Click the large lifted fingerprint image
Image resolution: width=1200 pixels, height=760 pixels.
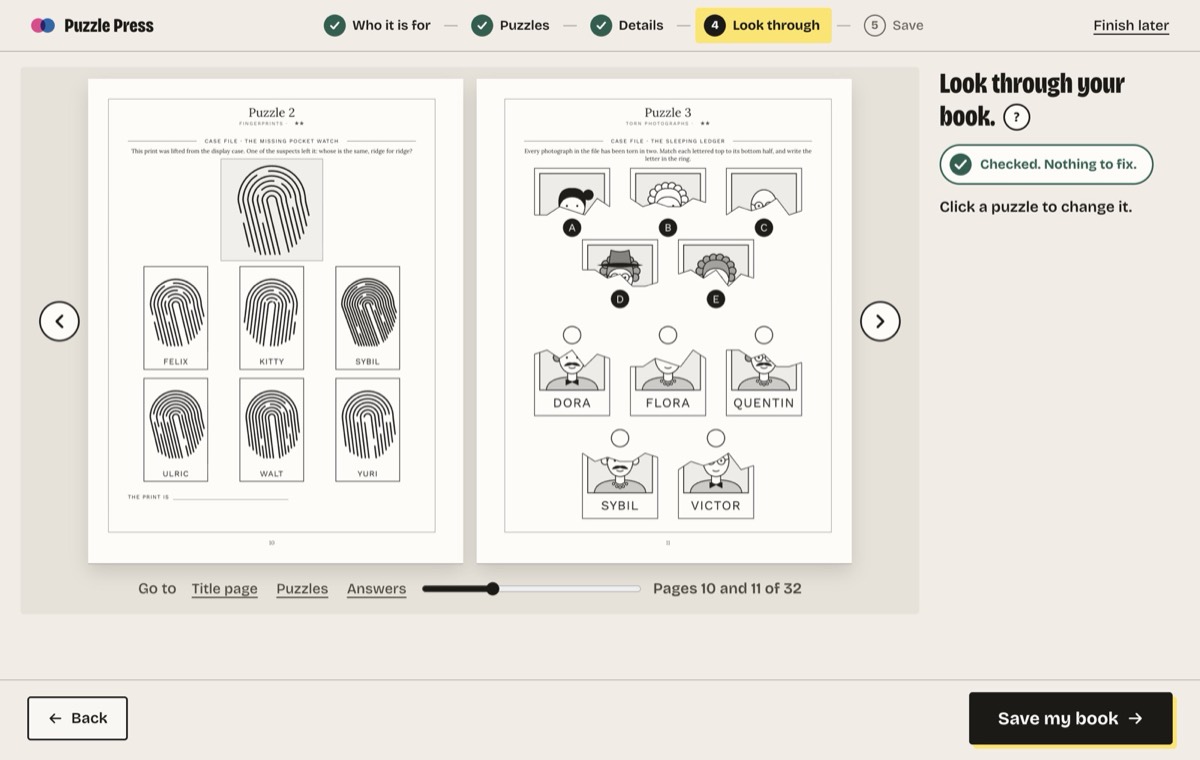click(272, 209)
